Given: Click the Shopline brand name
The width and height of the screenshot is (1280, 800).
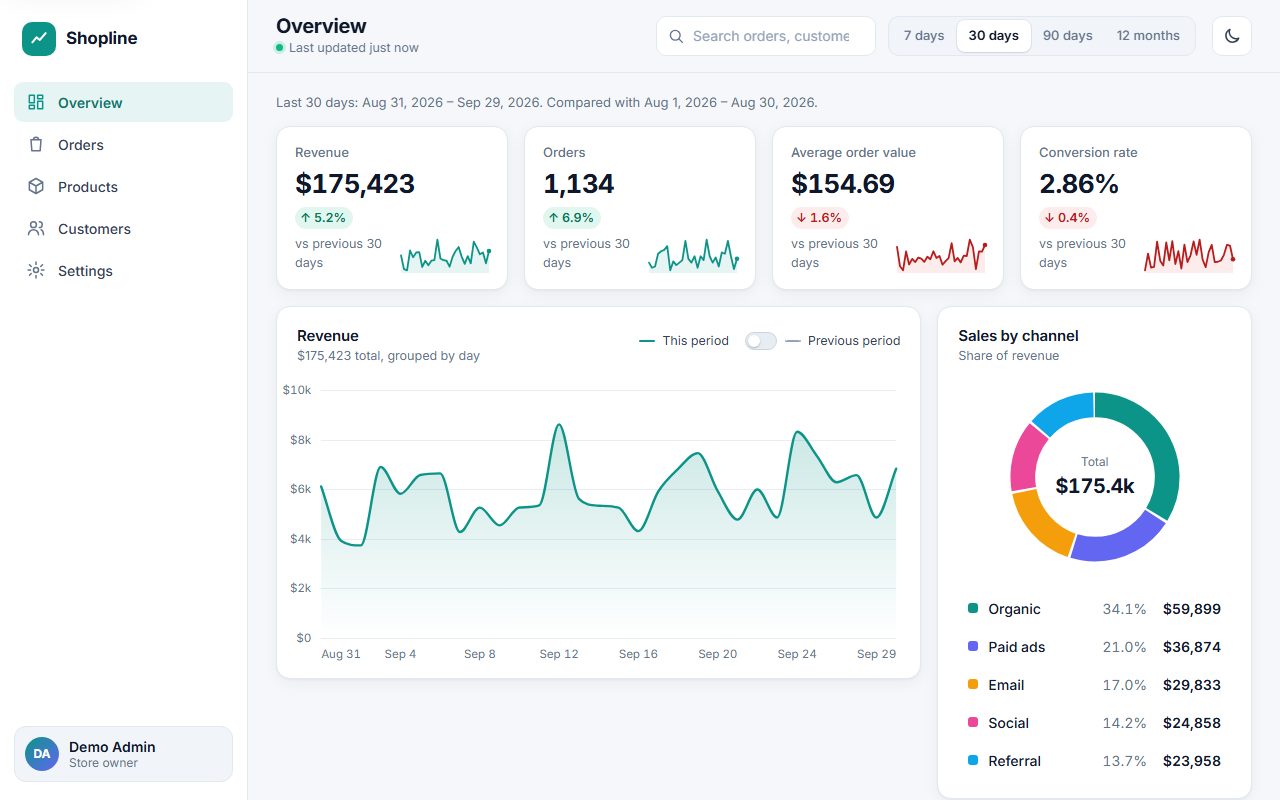Looking at the screenshot, I should 102,38.
